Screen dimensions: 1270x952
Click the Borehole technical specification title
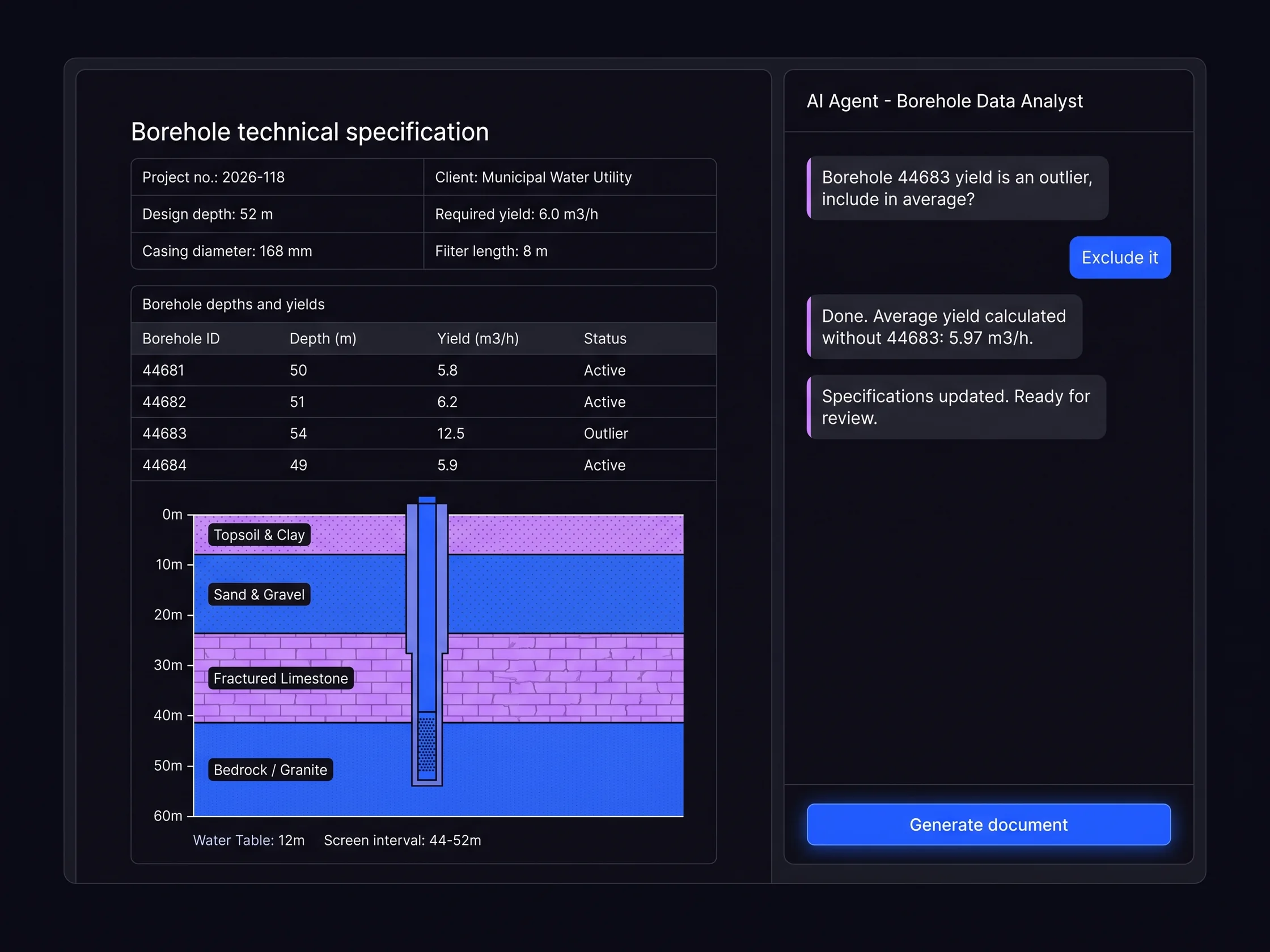click(310, 131)
